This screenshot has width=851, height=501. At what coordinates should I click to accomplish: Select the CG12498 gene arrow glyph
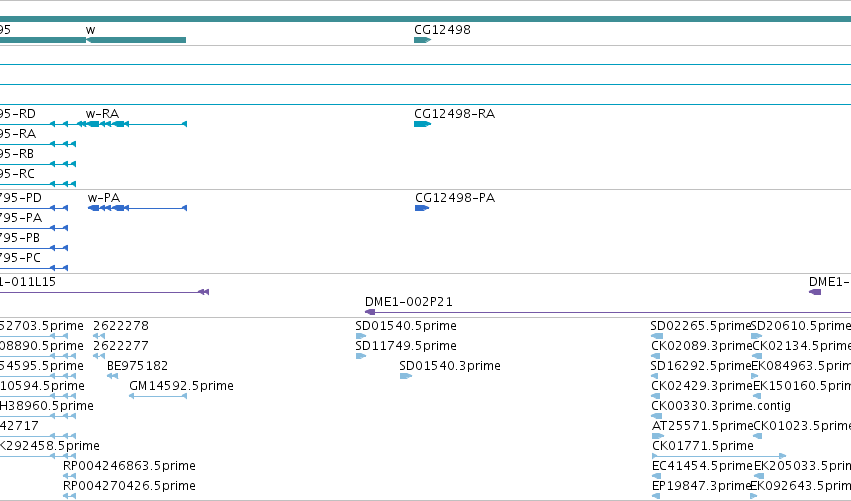pos(422,40)
